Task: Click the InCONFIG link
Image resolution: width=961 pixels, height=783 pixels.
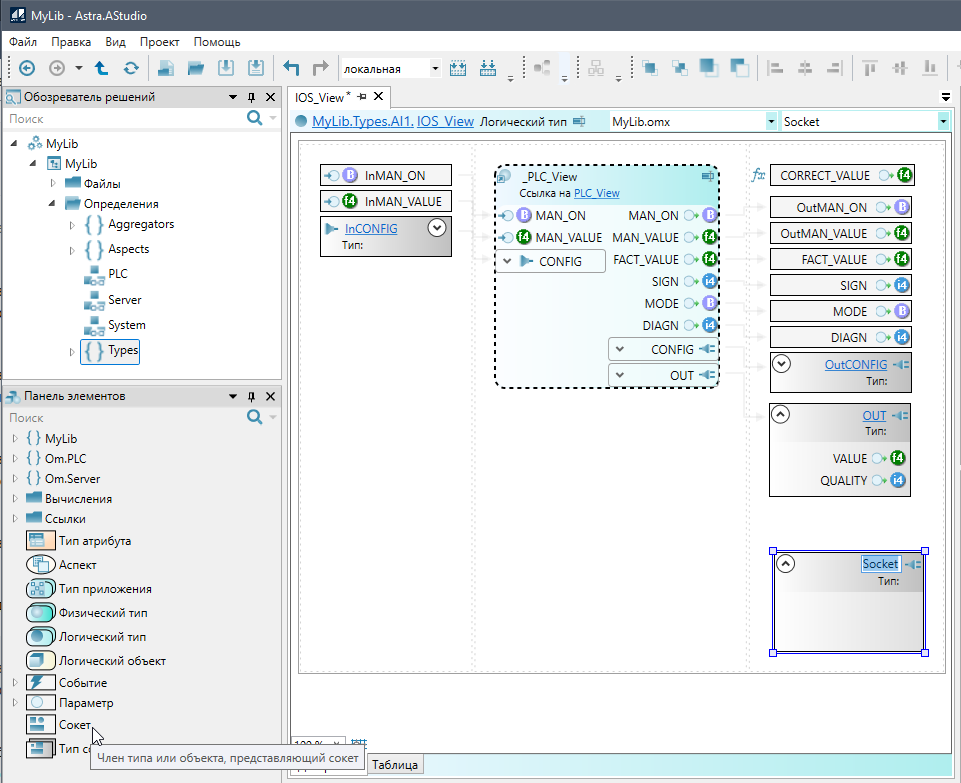Action: click(x=370, y=228)
